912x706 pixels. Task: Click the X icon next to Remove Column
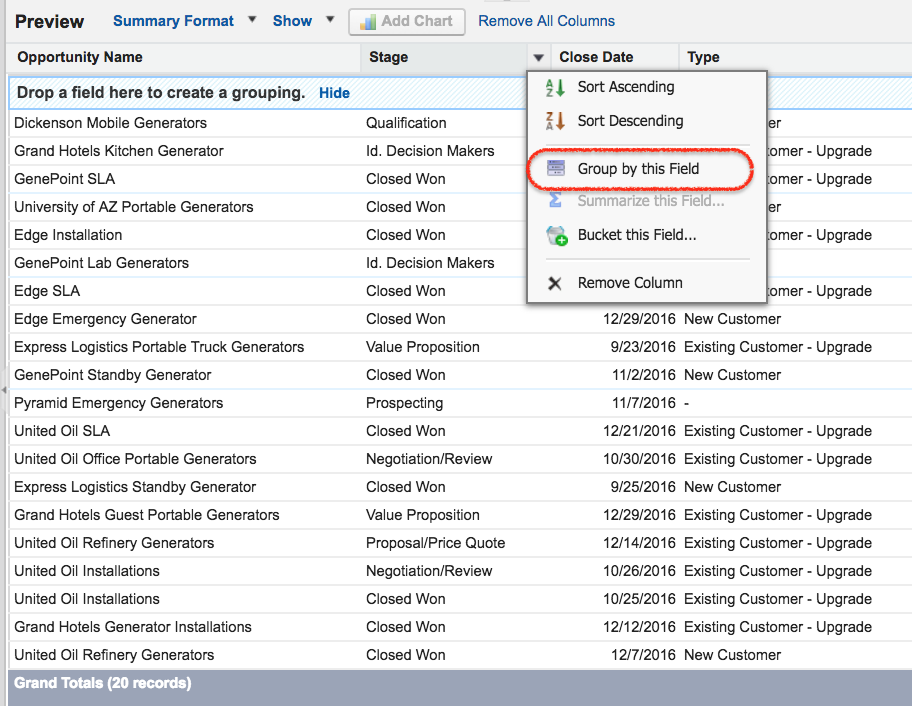click(x=554, y=283)
